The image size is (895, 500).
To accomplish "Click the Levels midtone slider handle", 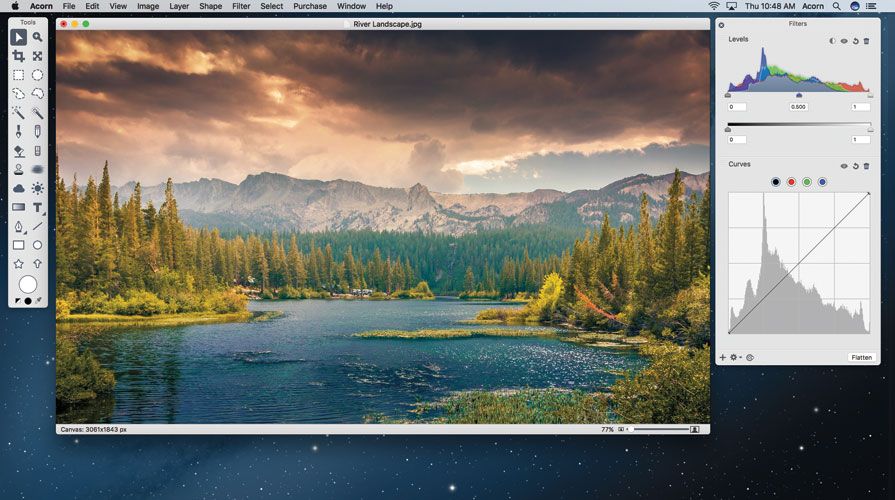I will click(799, 95).
